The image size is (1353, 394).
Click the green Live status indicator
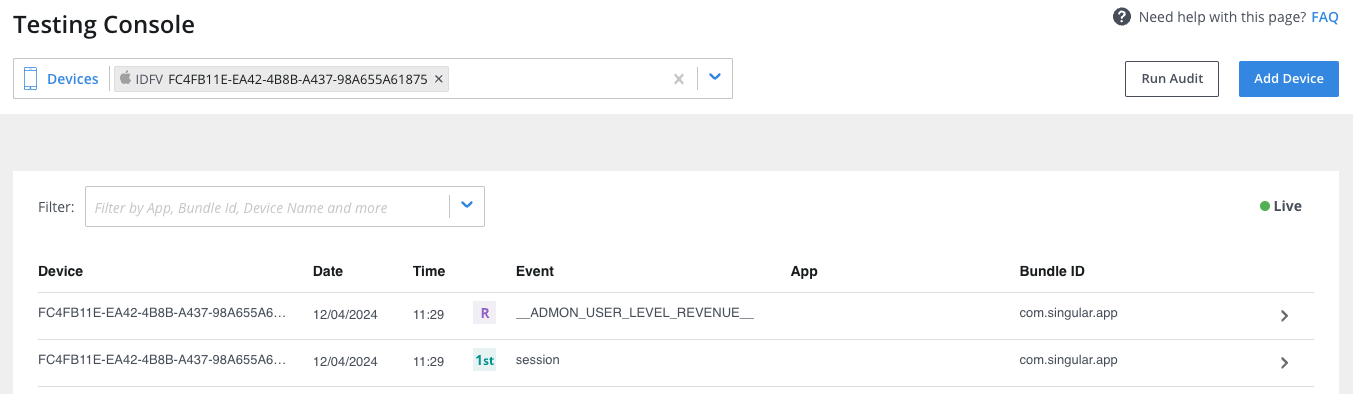tap(1281, 206)
